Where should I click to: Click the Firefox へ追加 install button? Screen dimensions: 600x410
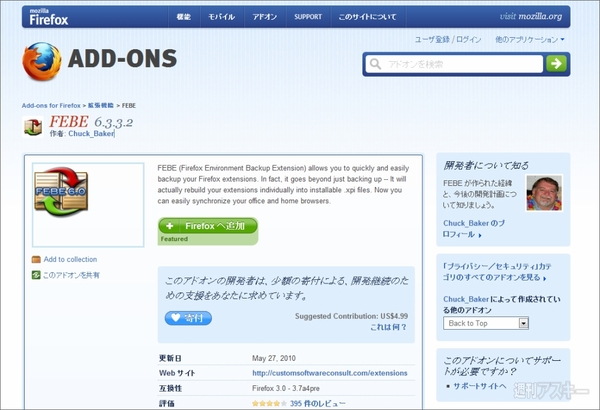208,226
